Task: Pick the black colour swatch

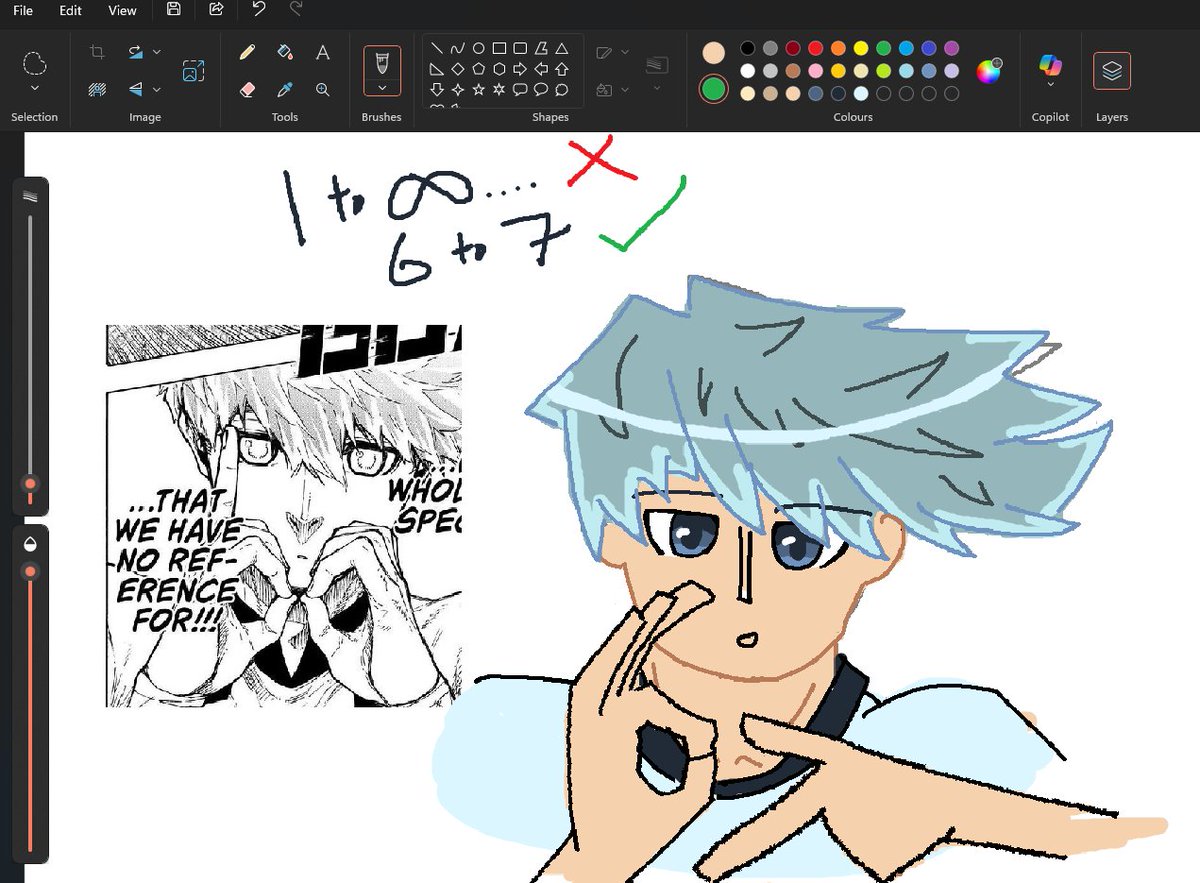Action: 747,48
